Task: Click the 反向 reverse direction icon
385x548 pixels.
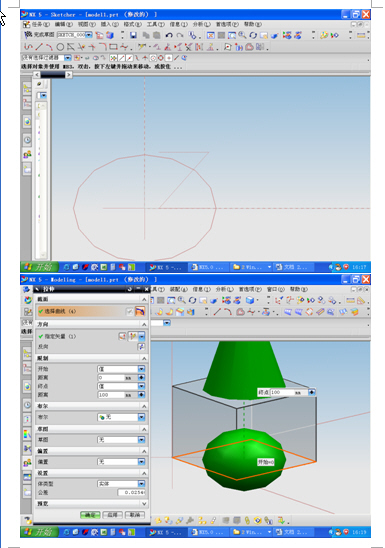Action: pos(141,347)
